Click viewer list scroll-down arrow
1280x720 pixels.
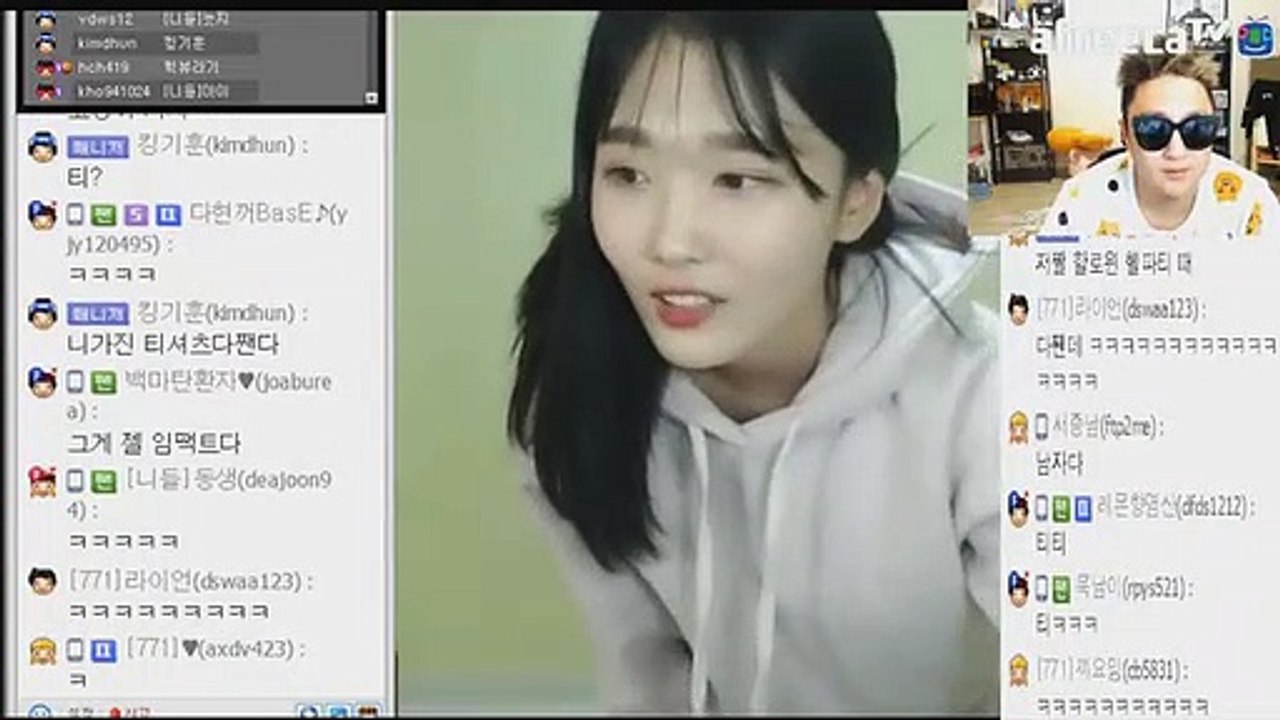372,98
